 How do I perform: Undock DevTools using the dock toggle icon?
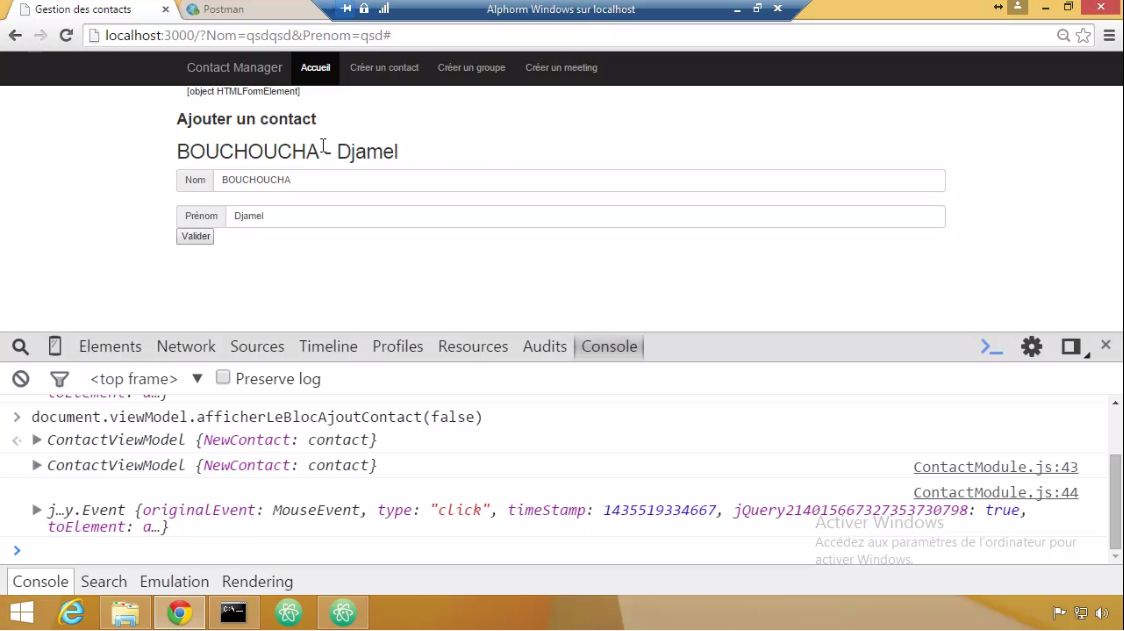(1069, 346)
